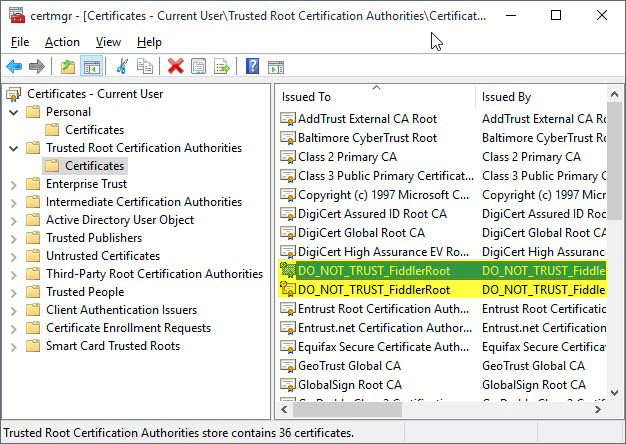Select DigiCert High Assurance EV Ro... row
The height and width of the screenshot is (444, 626).
[x=442, y=252]
